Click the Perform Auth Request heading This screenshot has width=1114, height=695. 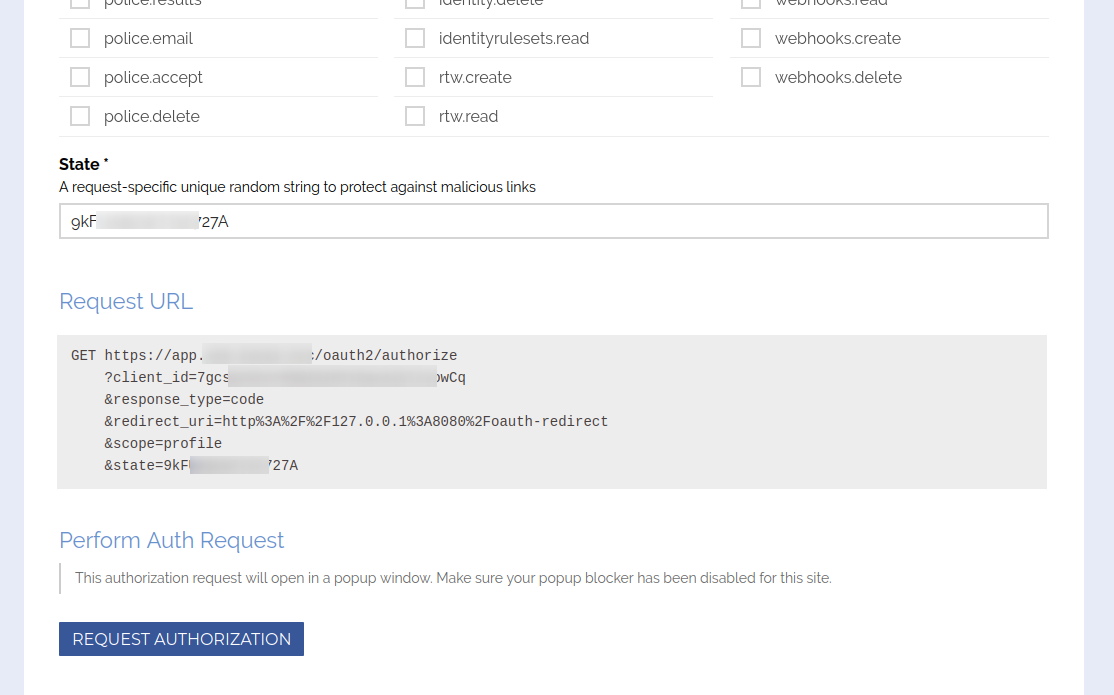171,541
